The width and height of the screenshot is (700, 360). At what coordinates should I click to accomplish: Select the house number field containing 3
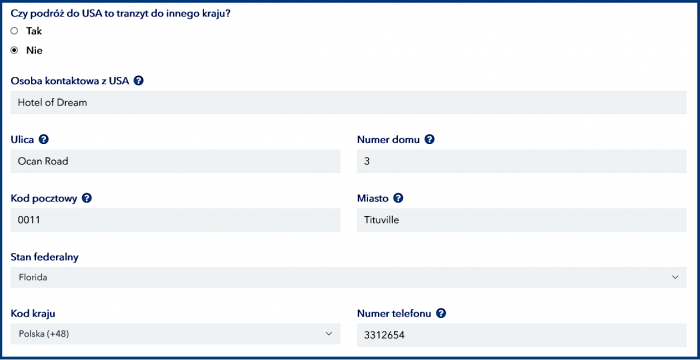521,161
